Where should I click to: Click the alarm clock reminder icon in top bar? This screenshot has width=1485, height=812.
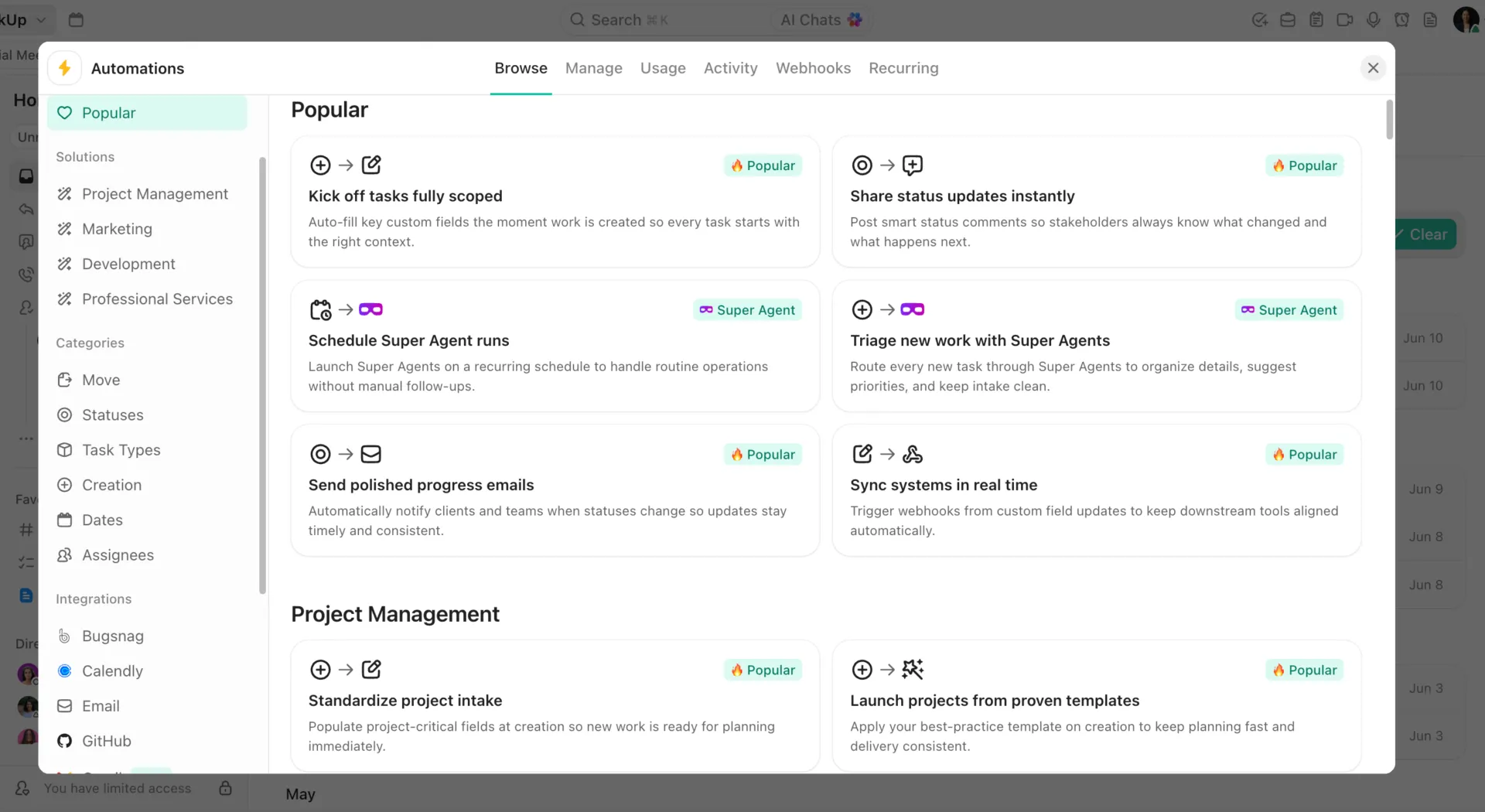click(1401, 20)
